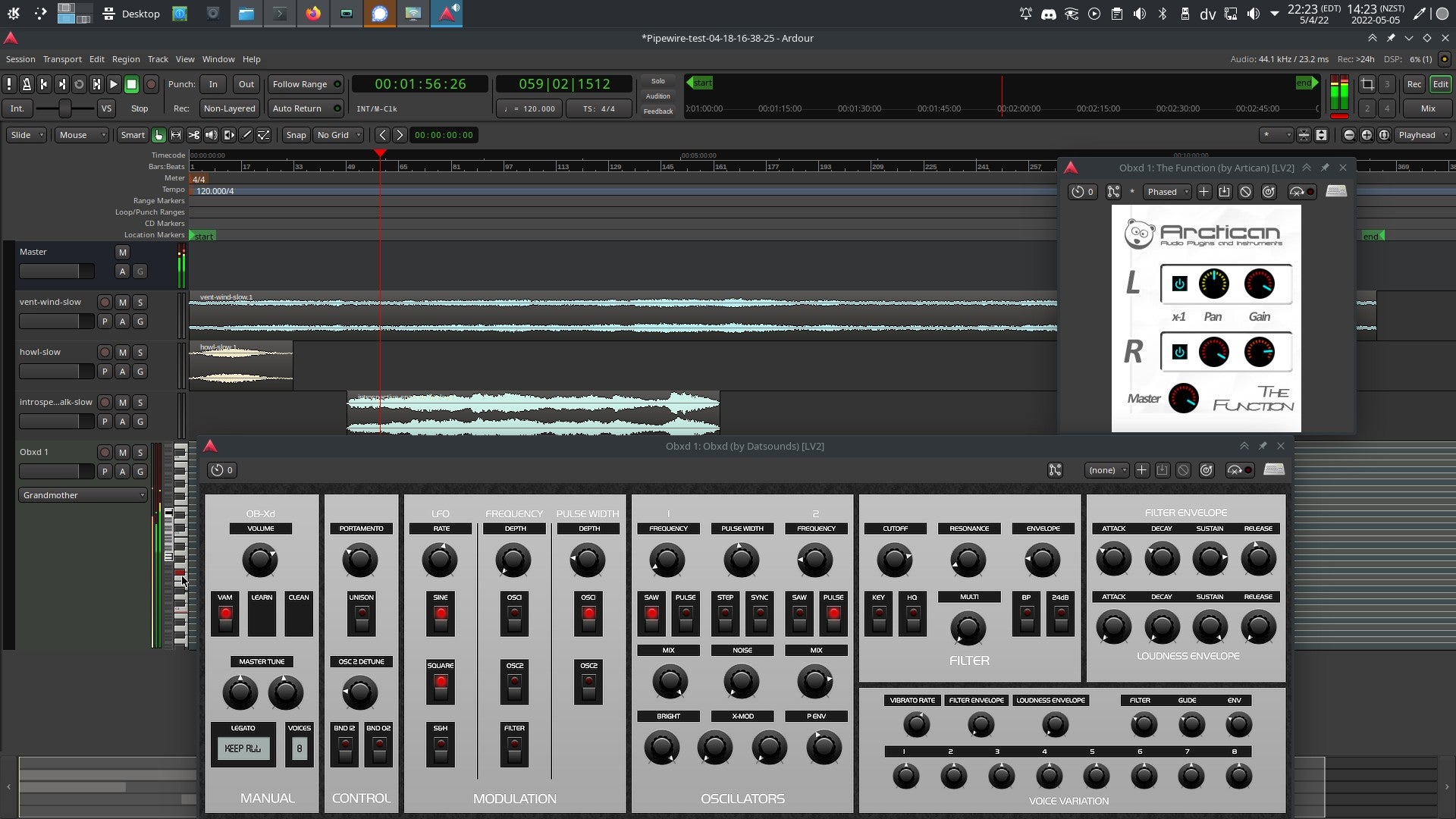The height and width of the screenshot is (819, 1456).
Task: Select the Draw tool in editor toolbar
Action: click(246, 135)
